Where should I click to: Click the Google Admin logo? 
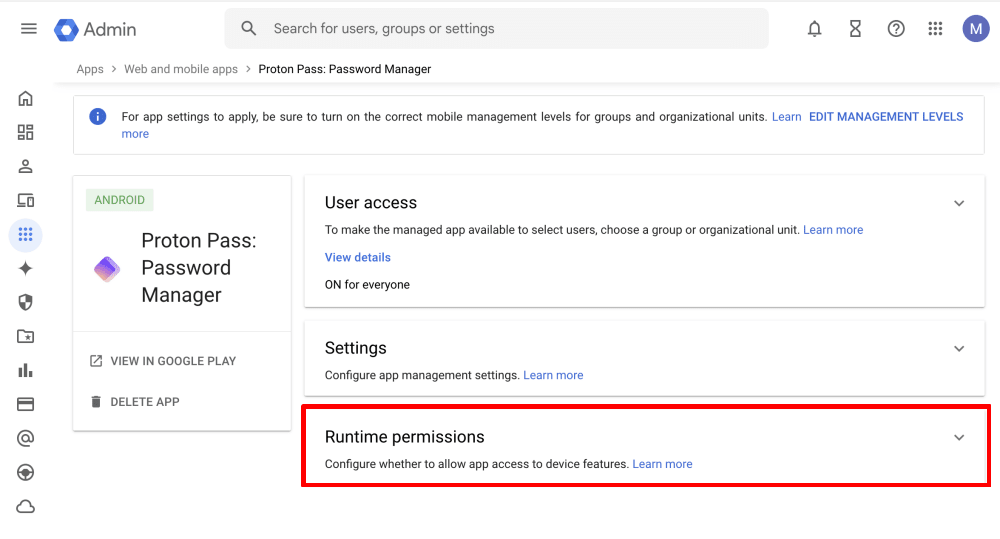point(96,29)
